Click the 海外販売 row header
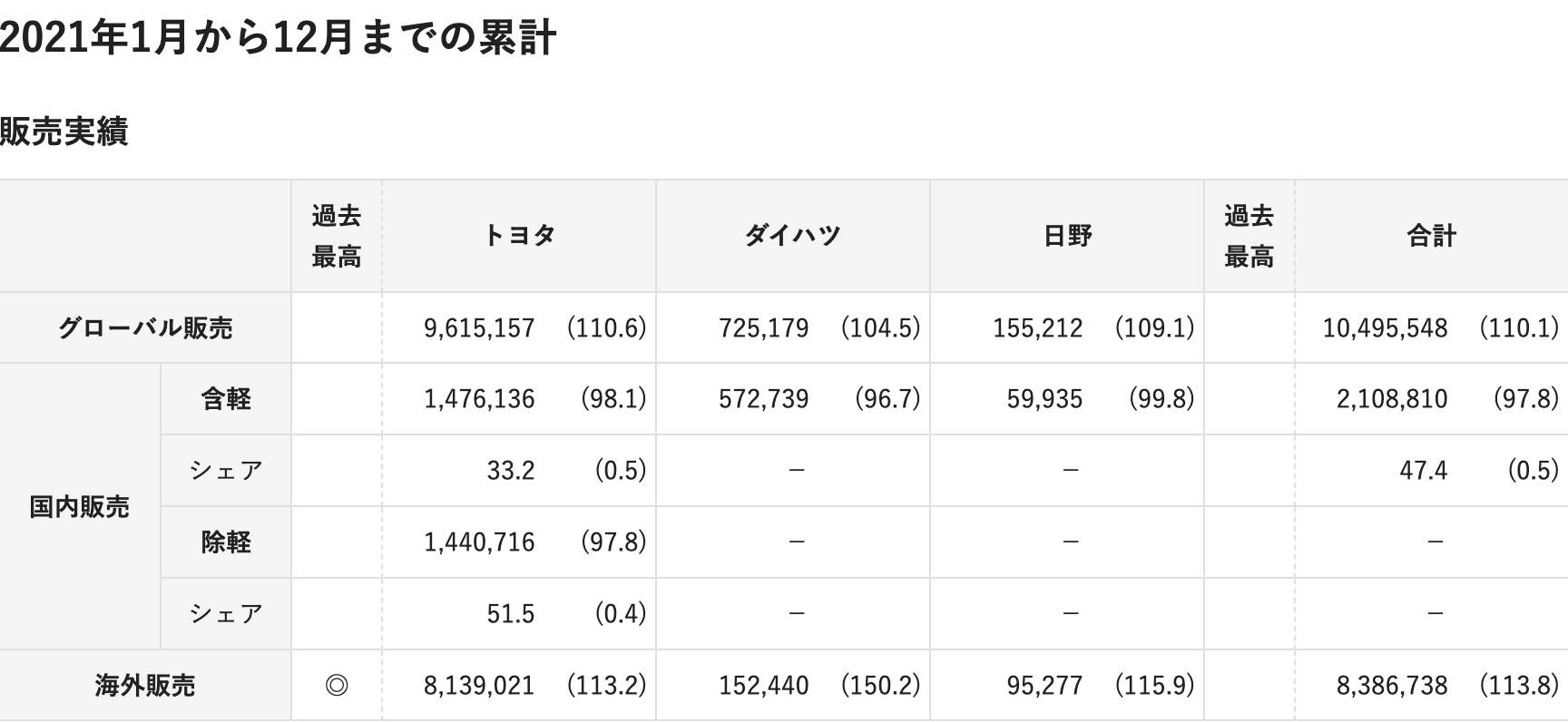The height and width of the screenshot is (722, 1568). pos(145,685)
